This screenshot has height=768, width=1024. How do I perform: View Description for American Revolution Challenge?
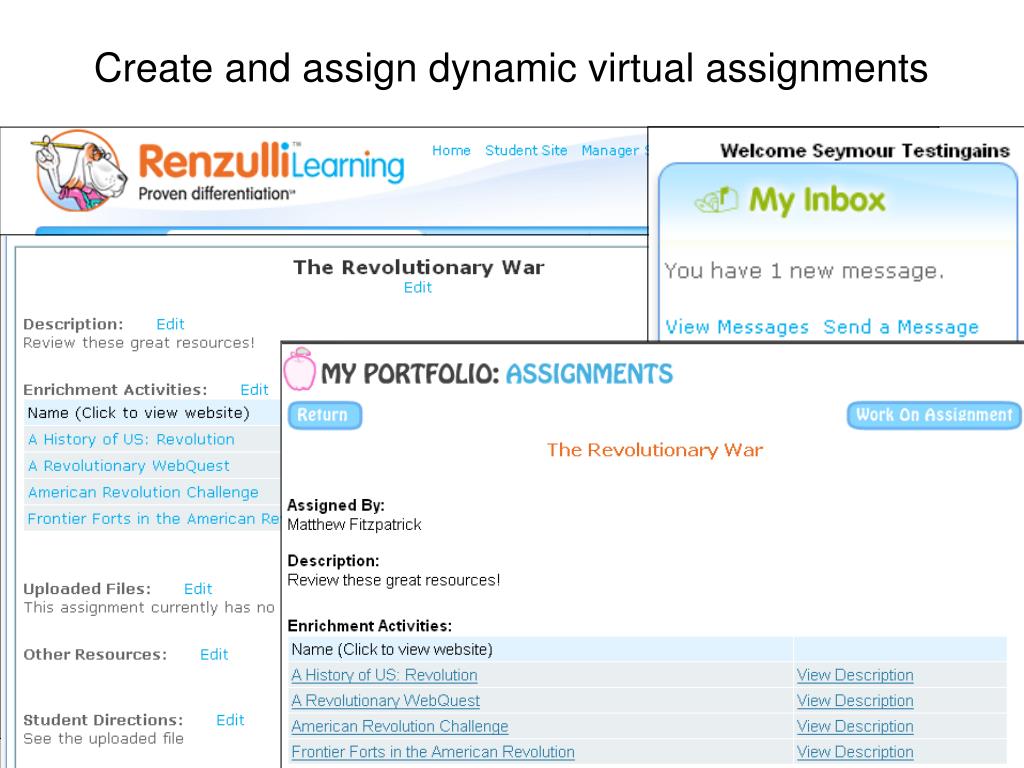pos(855,726)
